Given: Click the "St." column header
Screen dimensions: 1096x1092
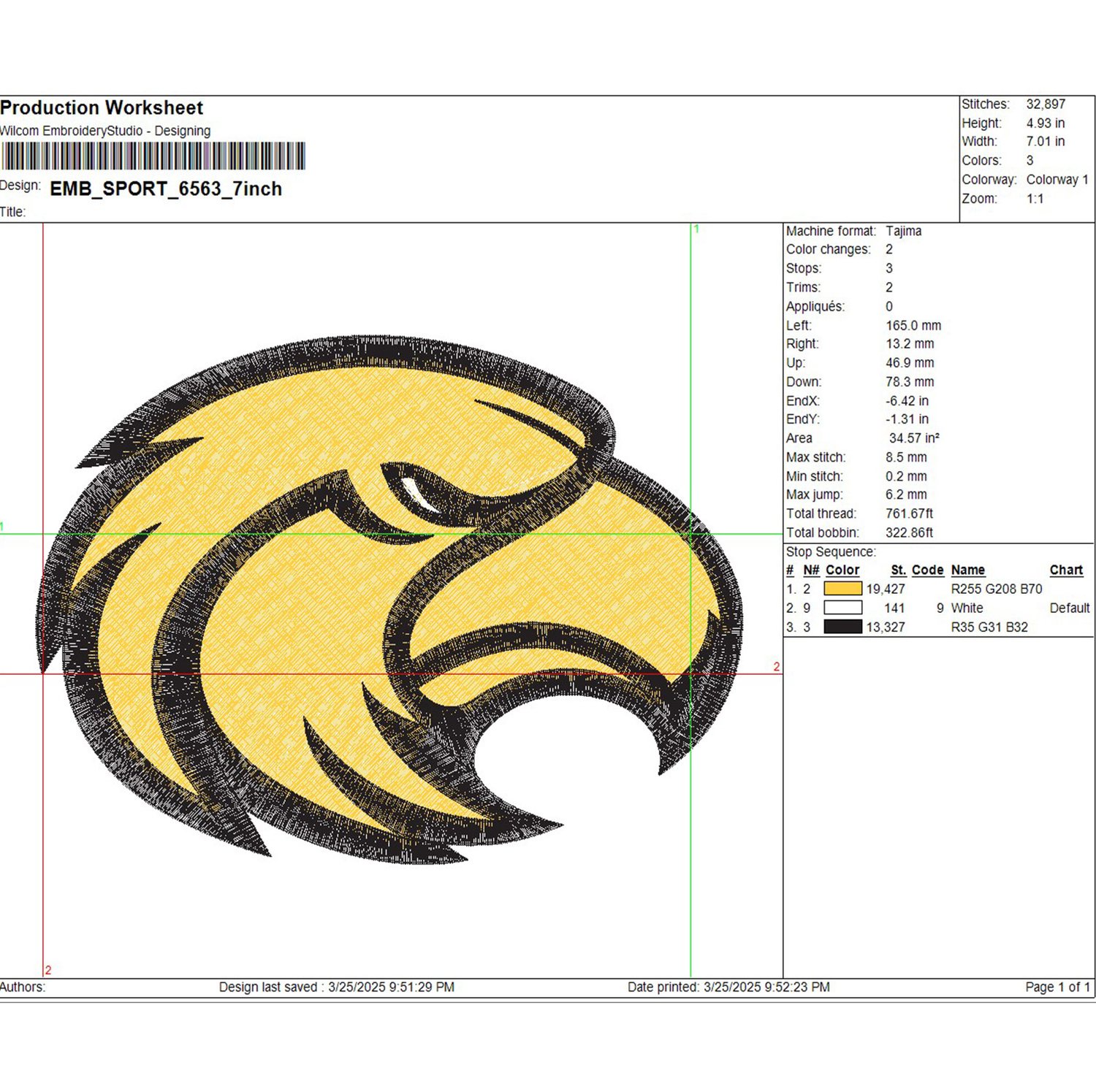Looking at the screenshot, I should coord(898,570).
